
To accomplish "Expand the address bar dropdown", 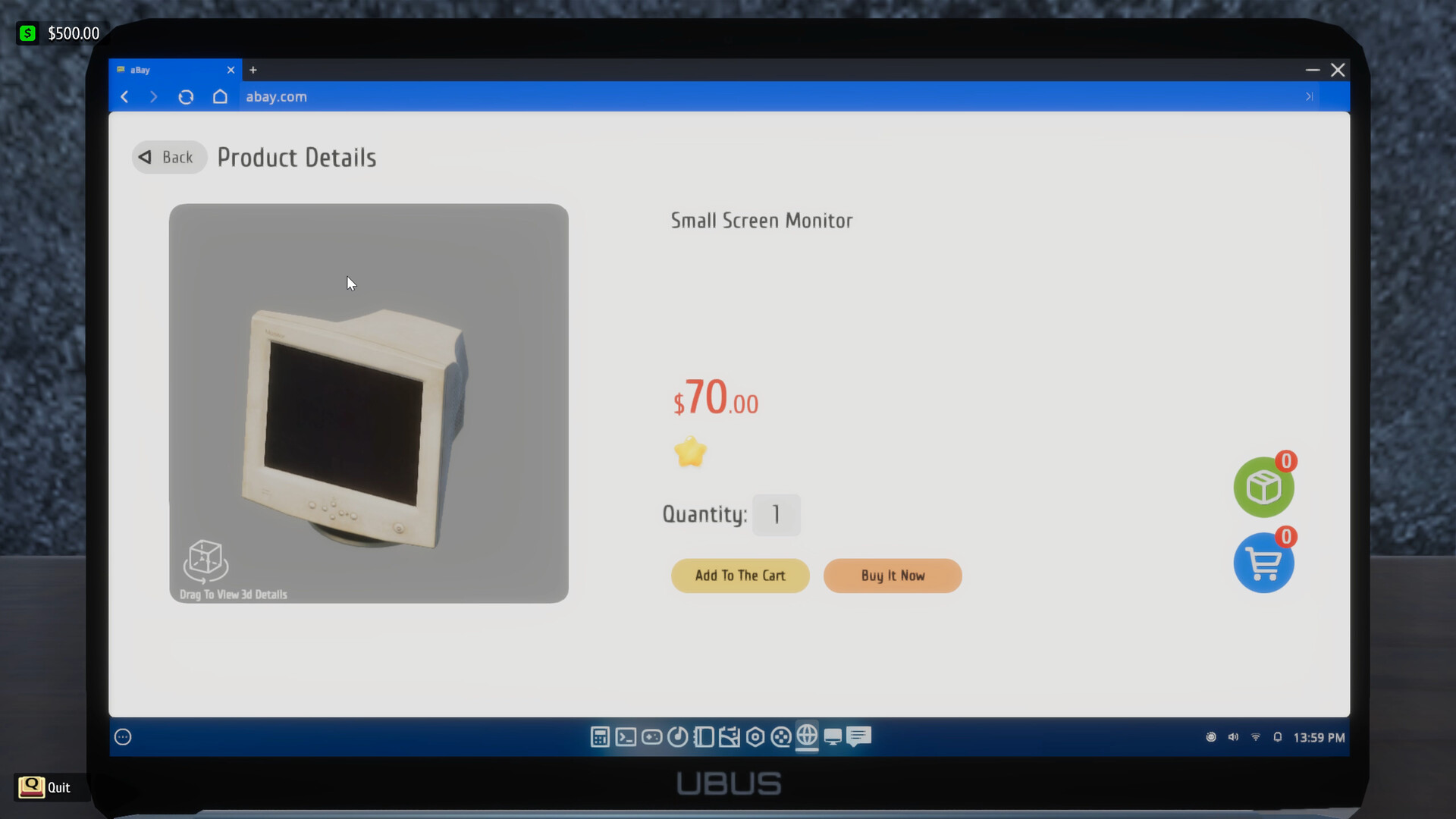I will point(1308,96).
